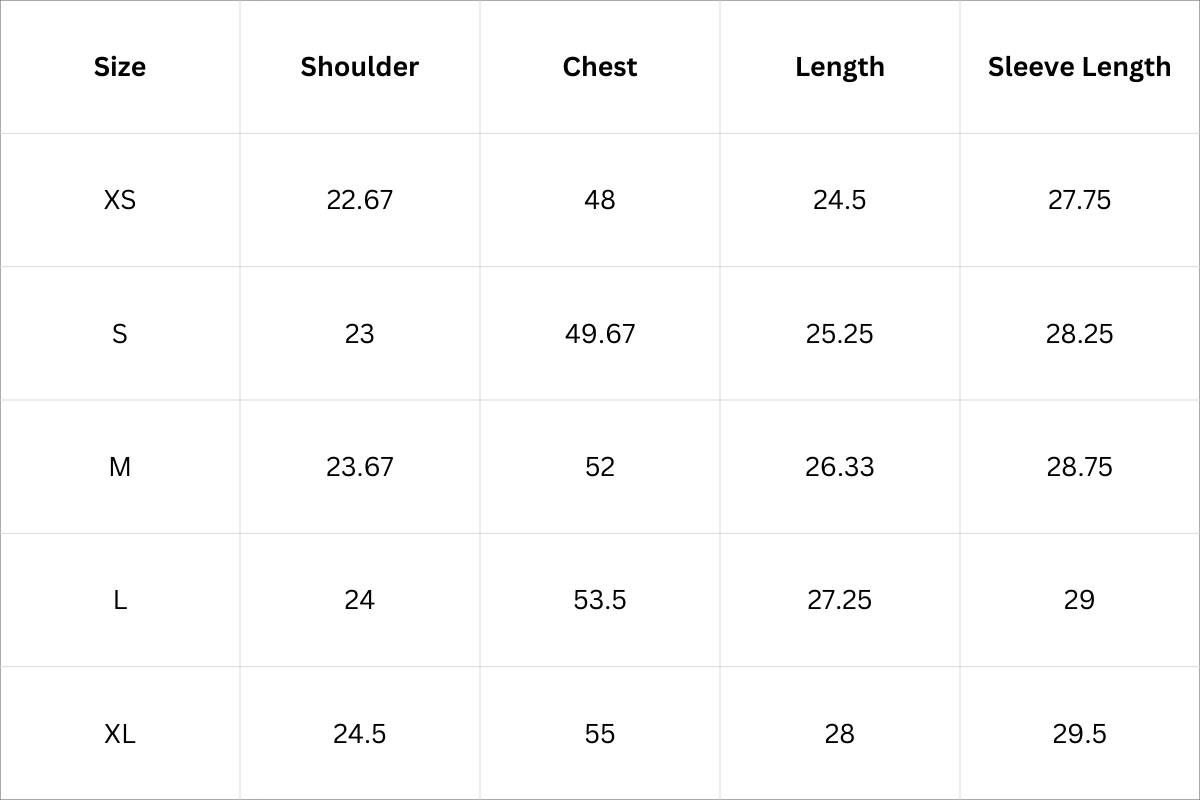Click the XS shoulder value 22.67
The height and width of the screenshot is (800, 1200).
pyautogui.click(x=360, y=200)
